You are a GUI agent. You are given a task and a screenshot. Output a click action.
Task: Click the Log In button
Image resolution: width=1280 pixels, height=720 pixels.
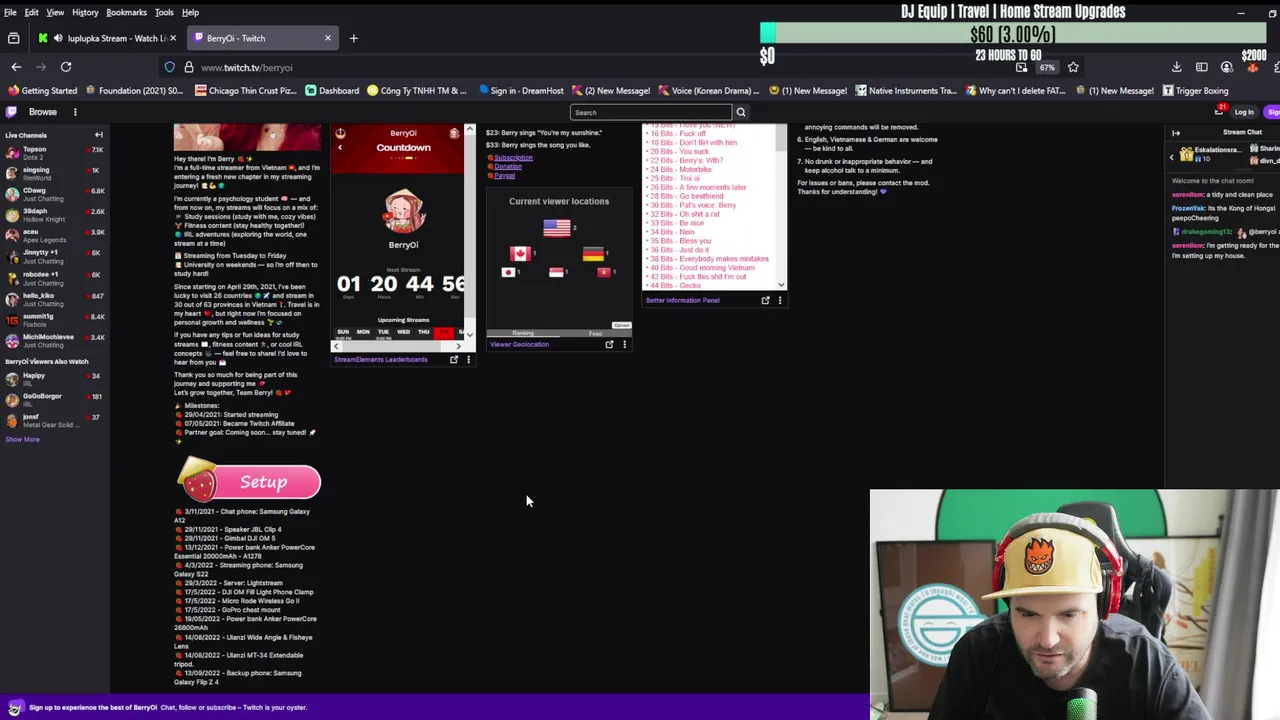[1244, 112]
